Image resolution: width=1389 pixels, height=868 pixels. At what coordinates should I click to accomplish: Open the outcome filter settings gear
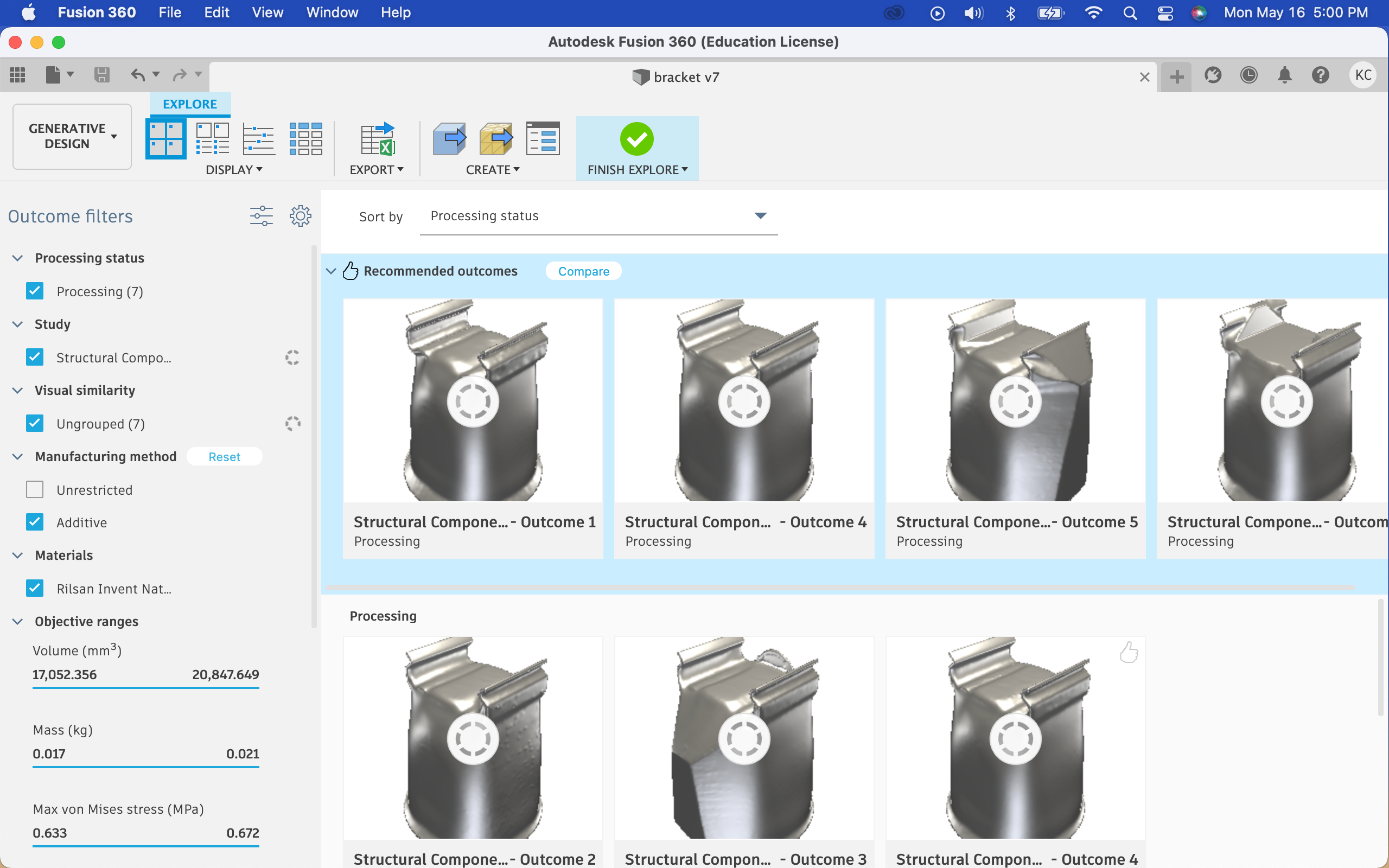pyautogui.click(x=300, y=216)
